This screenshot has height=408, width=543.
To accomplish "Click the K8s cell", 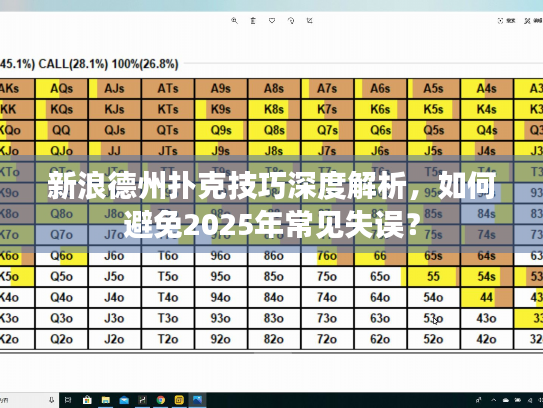I will point(274,109).
